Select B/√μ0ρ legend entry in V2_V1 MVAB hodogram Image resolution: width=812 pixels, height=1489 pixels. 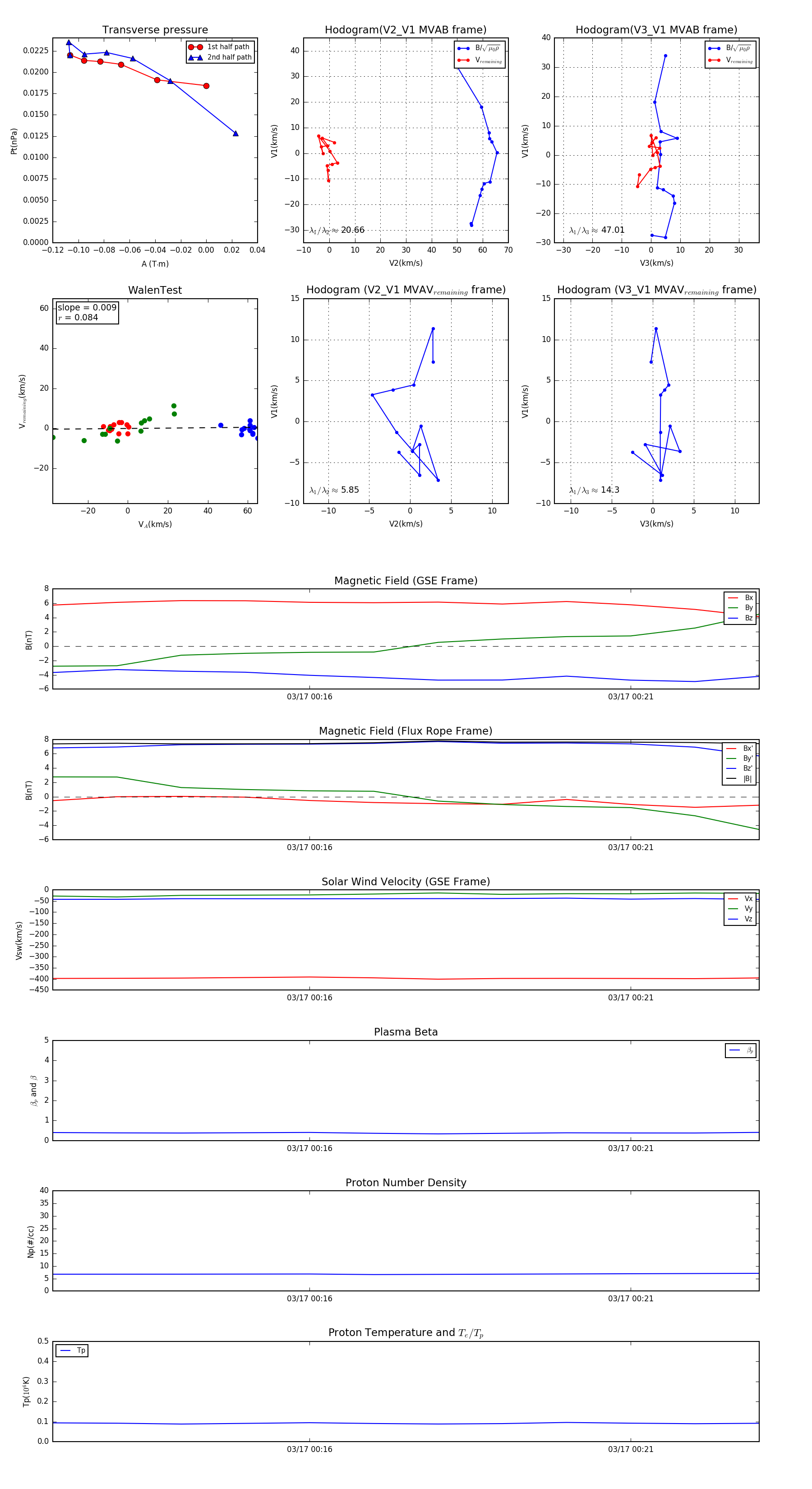(x=479, y=48)
